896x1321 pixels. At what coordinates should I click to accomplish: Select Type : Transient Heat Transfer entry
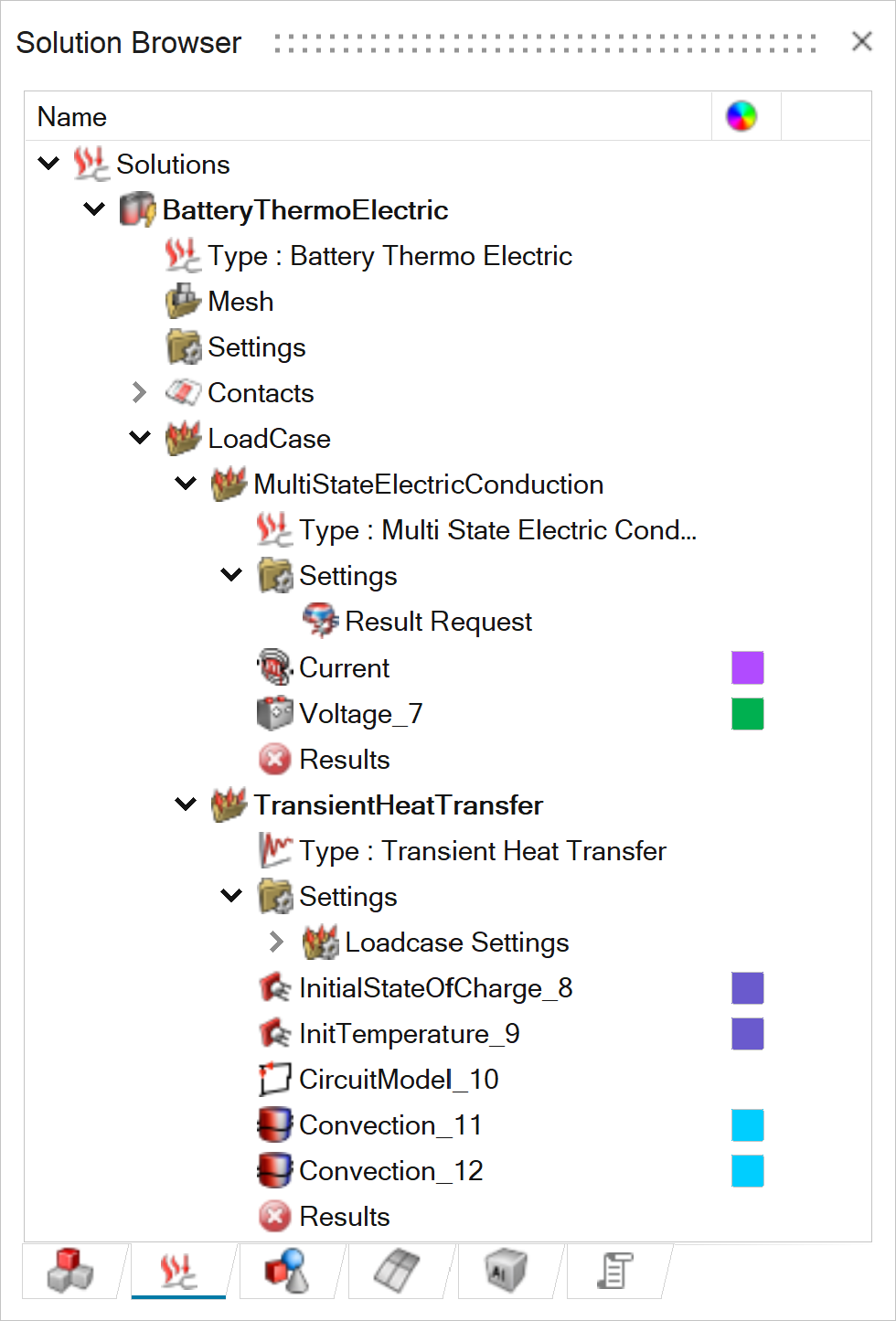click(482, 850)
